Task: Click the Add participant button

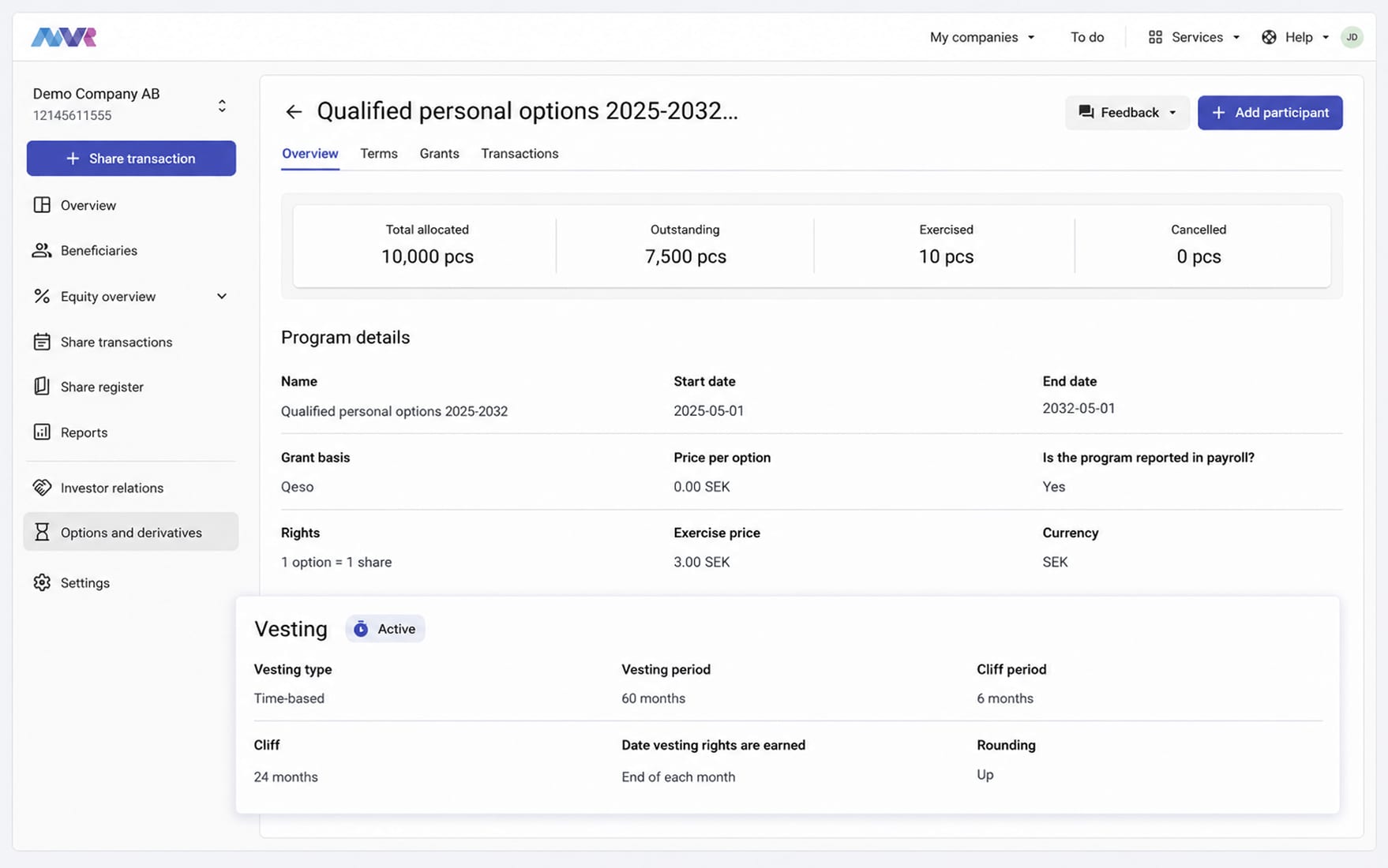Action: pos(1270,113)
